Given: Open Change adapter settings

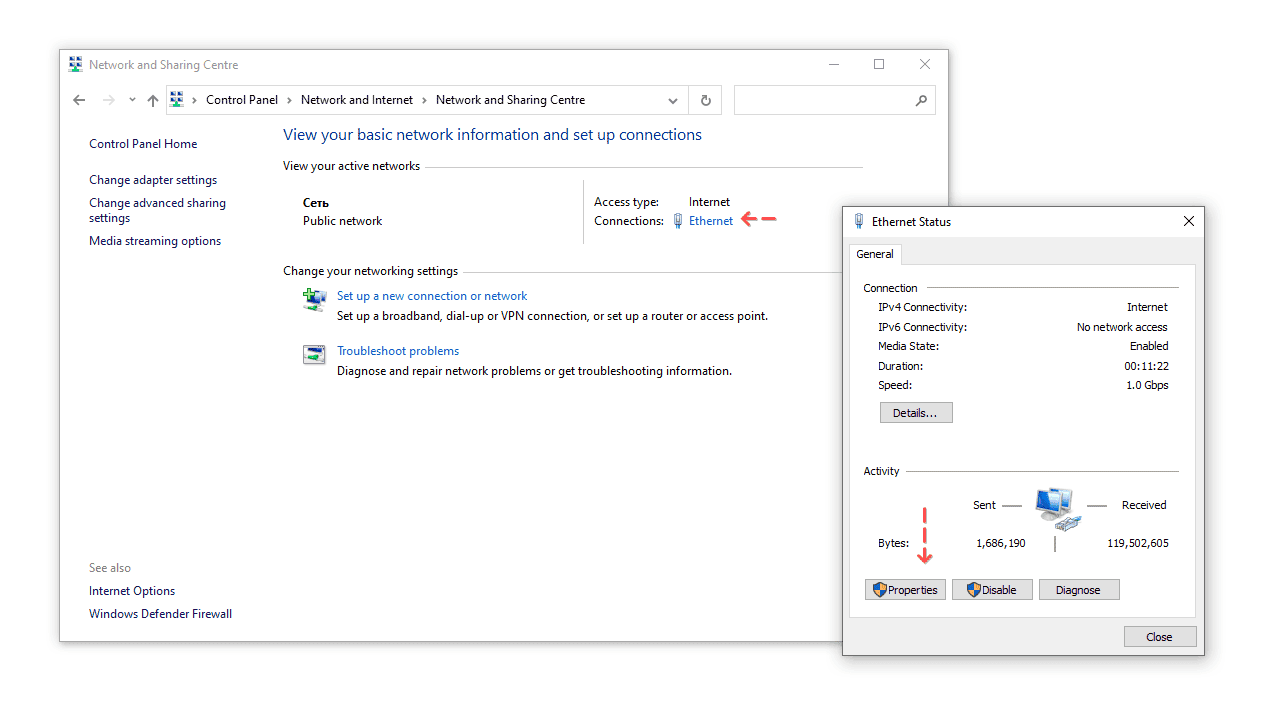Looking at the screenshot, I should coord(153,180).
